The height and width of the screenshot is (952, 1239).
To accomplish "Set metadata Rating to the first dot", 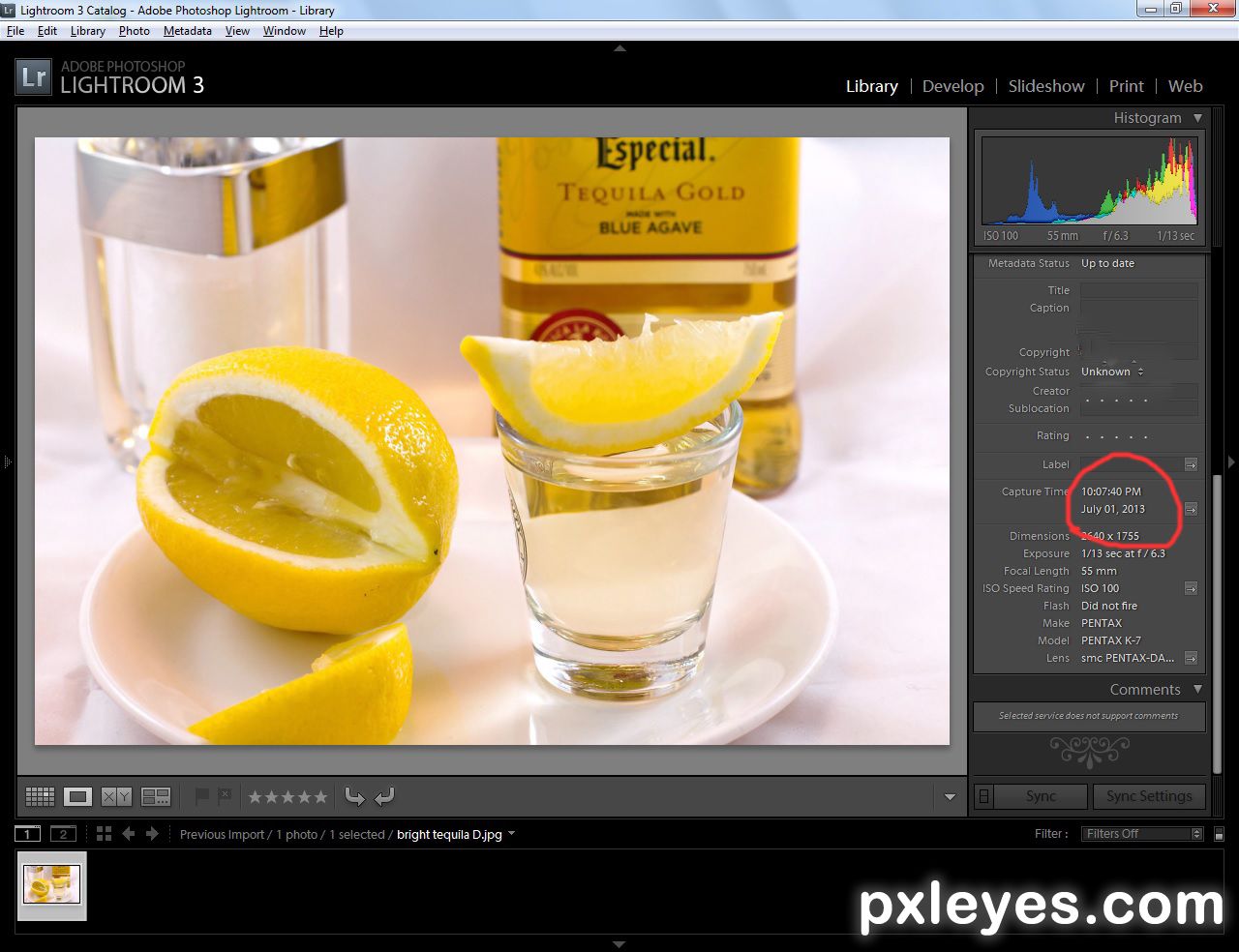I will click(x=1088, y=436).
